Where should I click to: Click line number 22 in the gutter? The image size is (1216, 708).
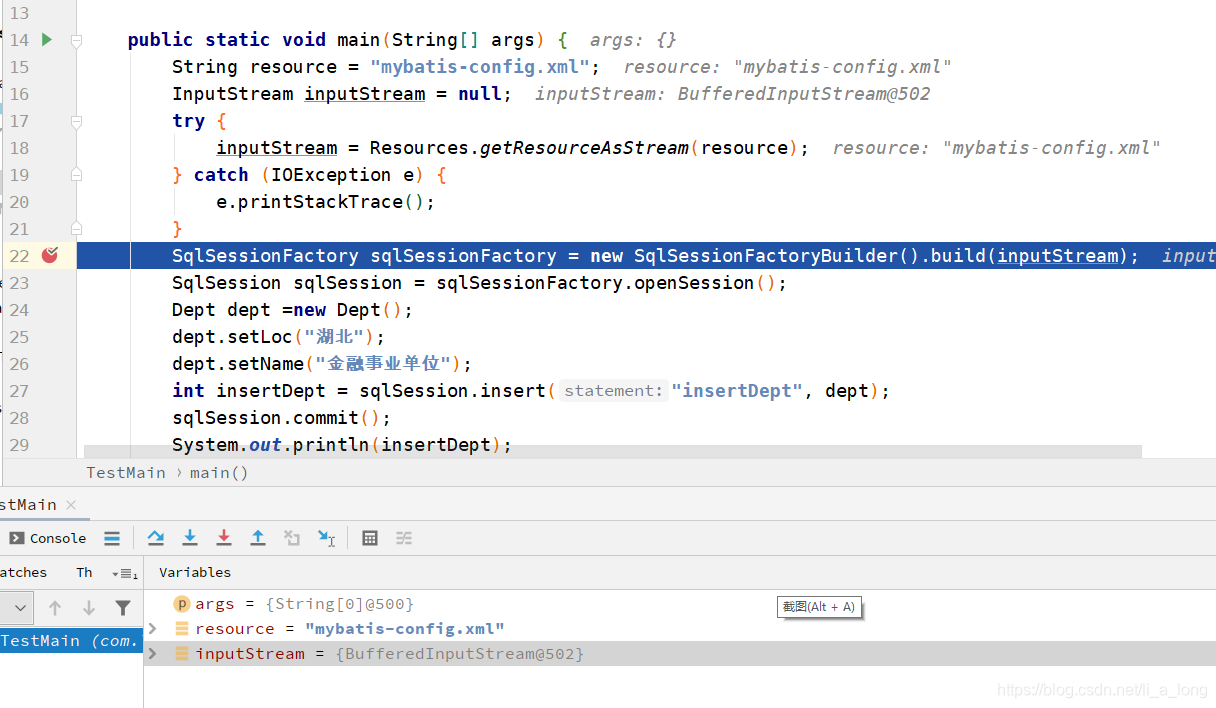[19, 256]
